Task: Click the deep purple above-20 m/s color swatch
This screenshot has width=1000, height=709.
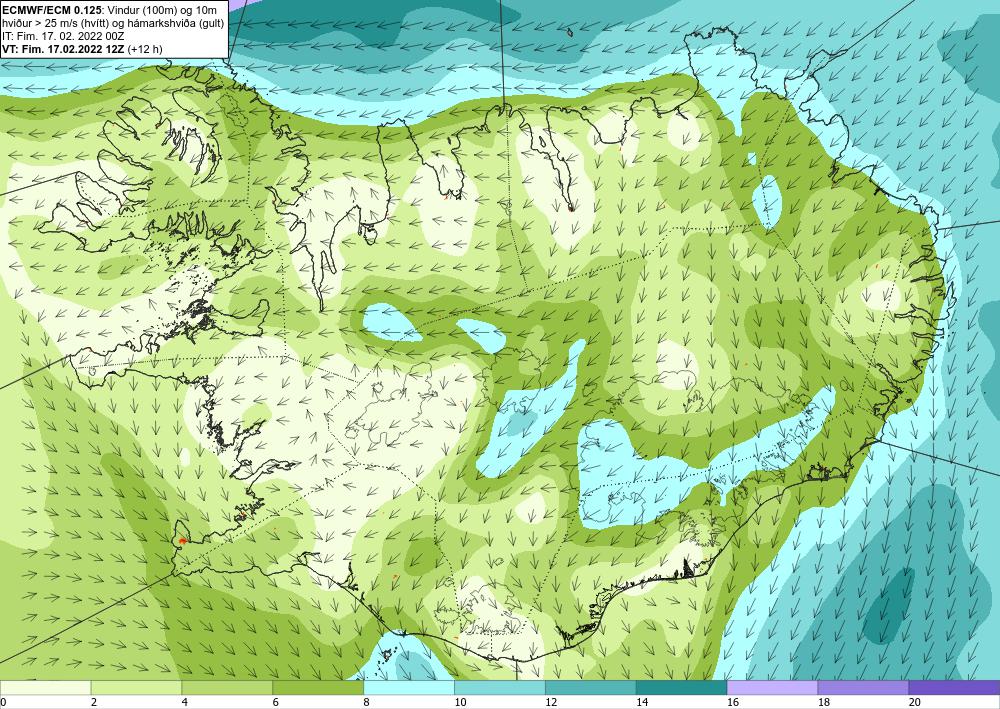Action: [954, 687]
